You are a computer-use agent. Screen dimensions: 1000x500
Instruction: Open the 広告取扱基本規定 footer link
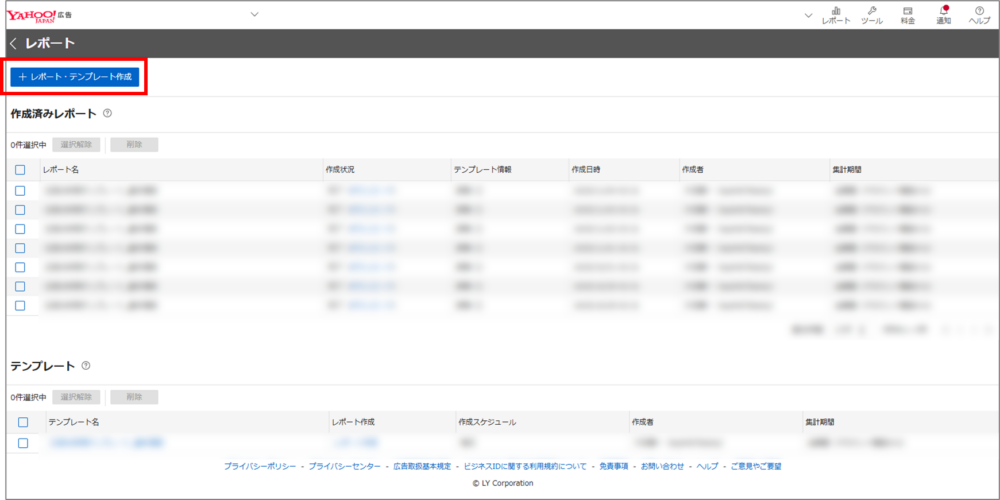pyautogui.click(x=421, y=466)
